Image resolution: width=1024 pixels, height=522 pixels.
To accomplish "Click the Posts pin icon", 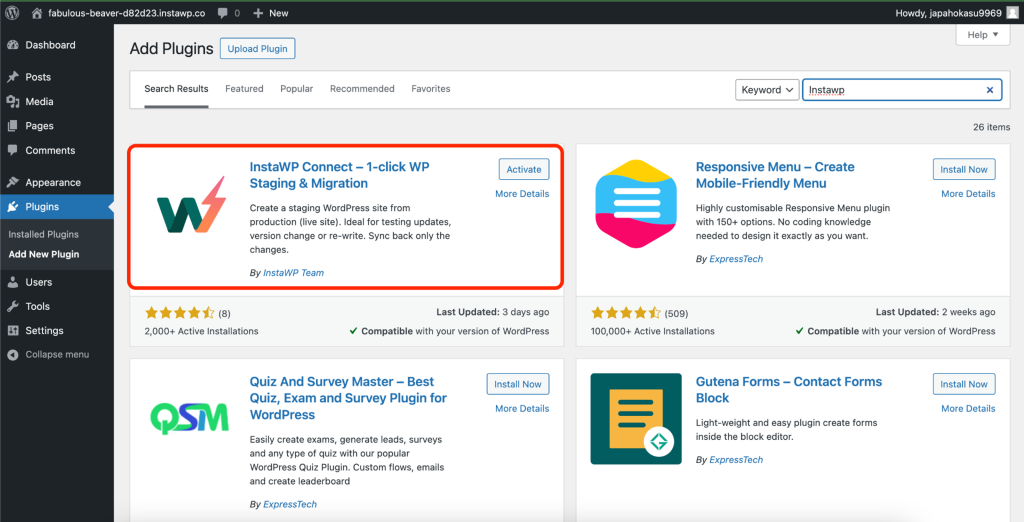I will 12,77.
